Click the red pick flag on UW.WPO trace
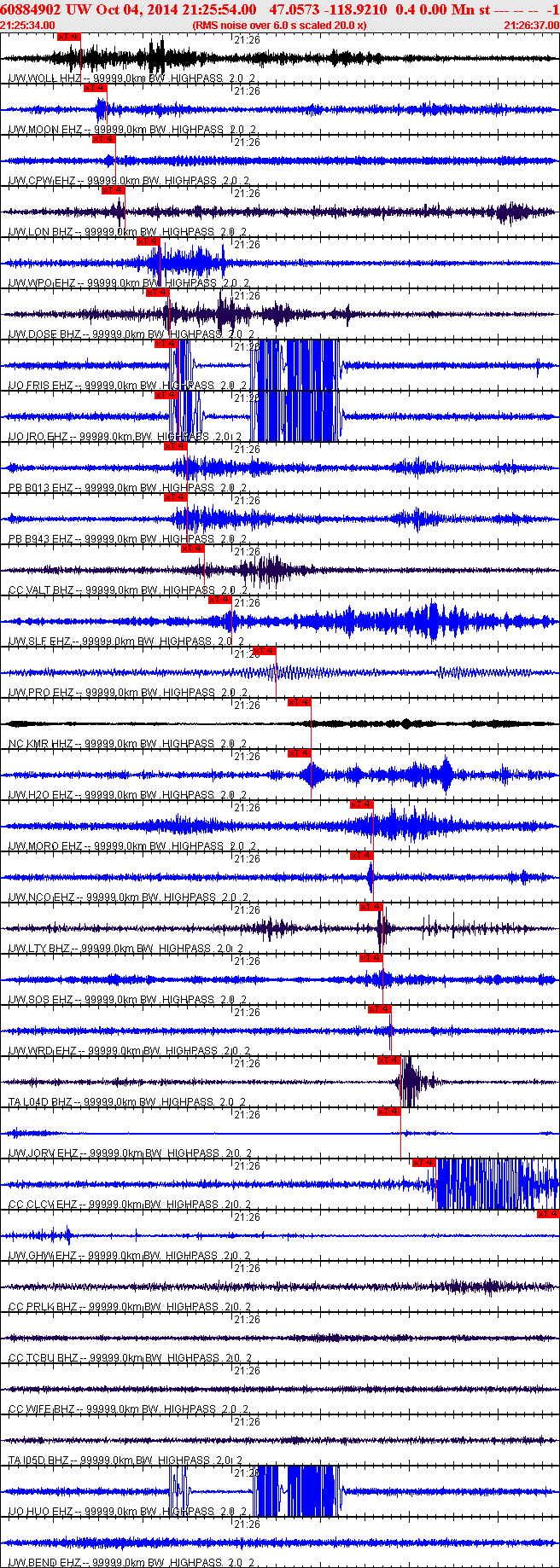560x1568 pixels. coord(149,241)
